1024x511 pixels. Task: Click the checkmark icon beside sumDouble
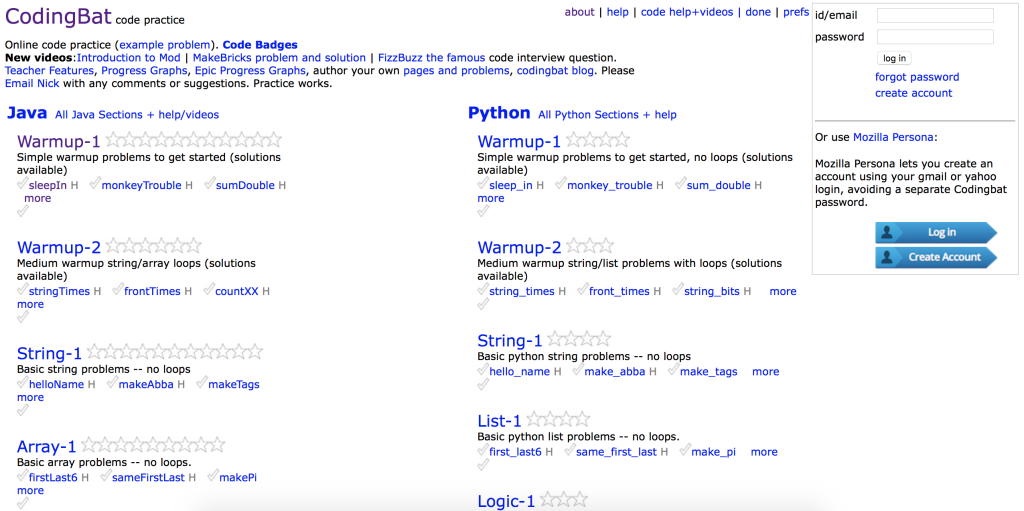click(210, 184)
